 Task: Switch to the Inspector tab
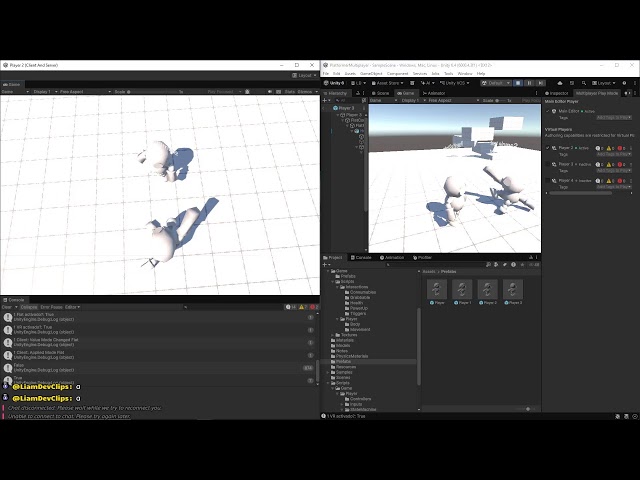coord(556,93)
